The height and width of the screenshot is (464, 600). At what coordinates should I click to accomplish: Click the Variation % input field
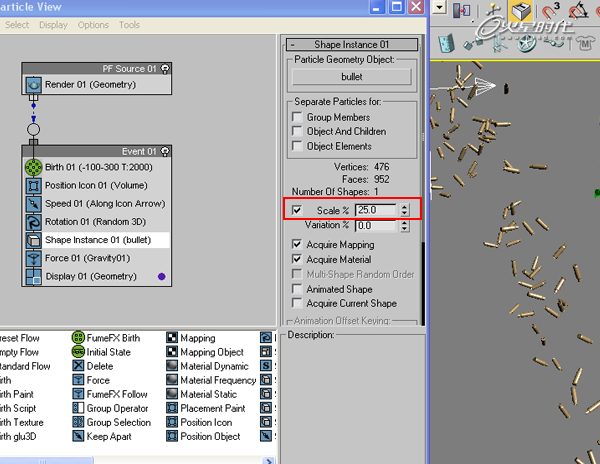point(375,226)
